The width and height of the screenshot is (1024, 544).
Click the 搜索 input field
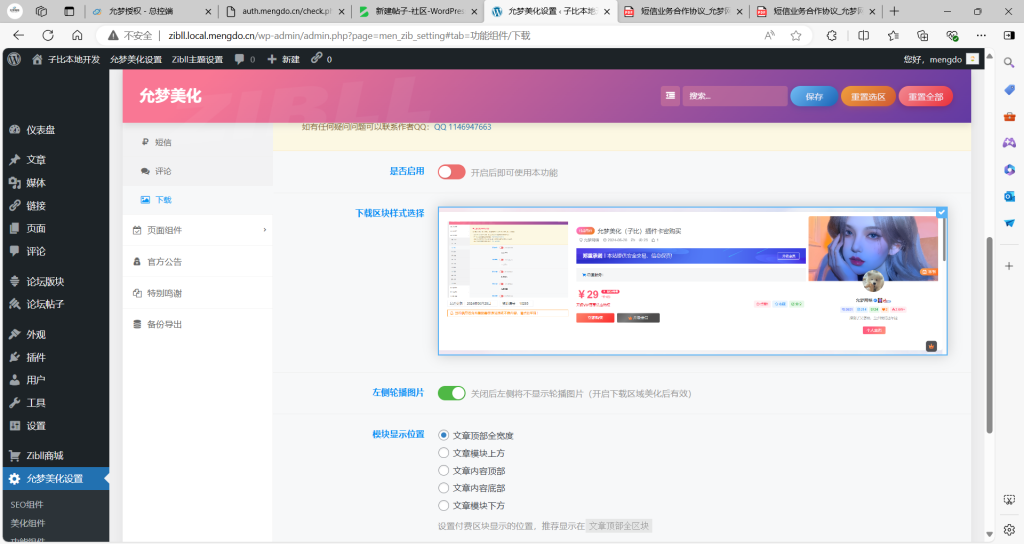(x=734, y=97)
